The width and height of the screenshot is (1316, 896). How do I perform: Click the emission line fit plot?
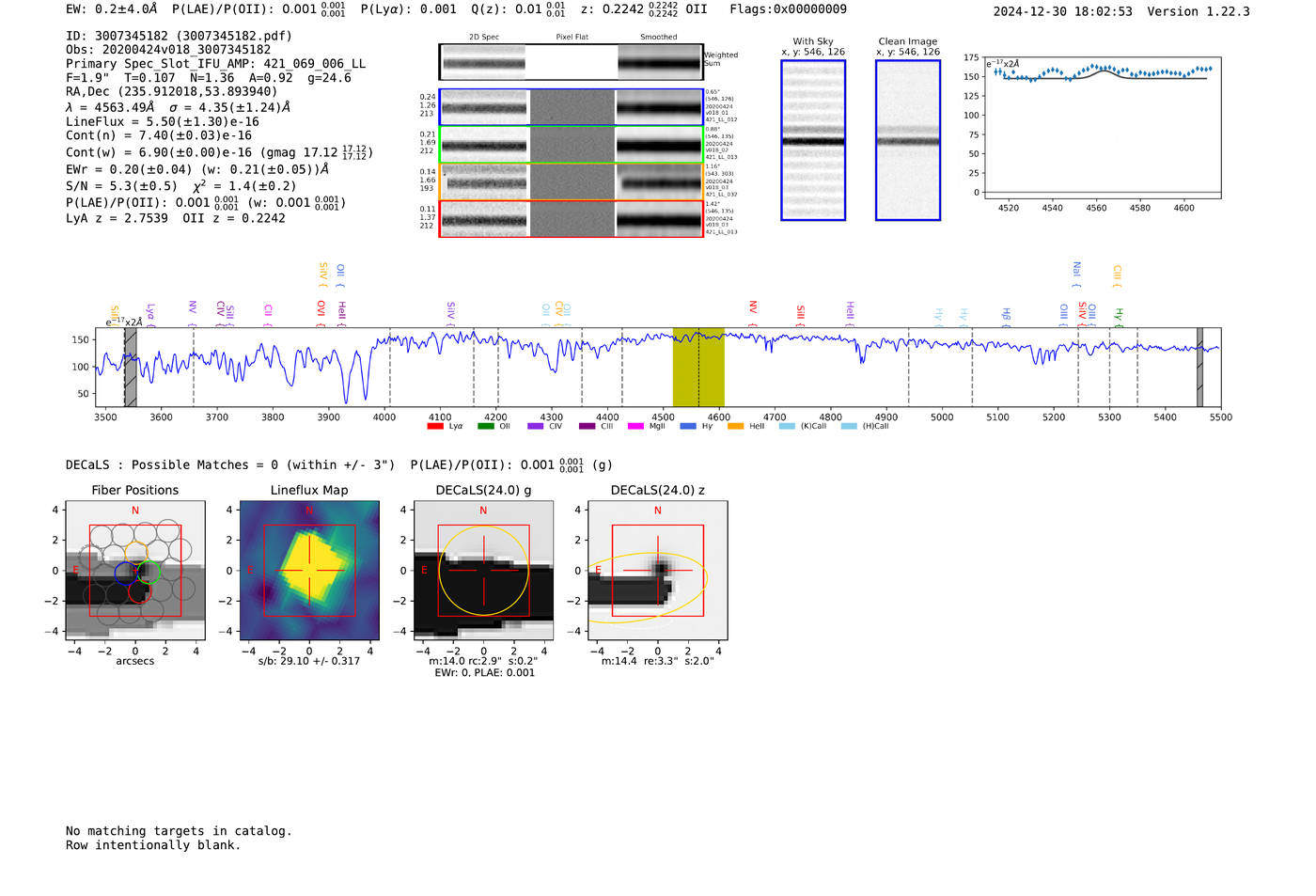tap(1103, 128)
